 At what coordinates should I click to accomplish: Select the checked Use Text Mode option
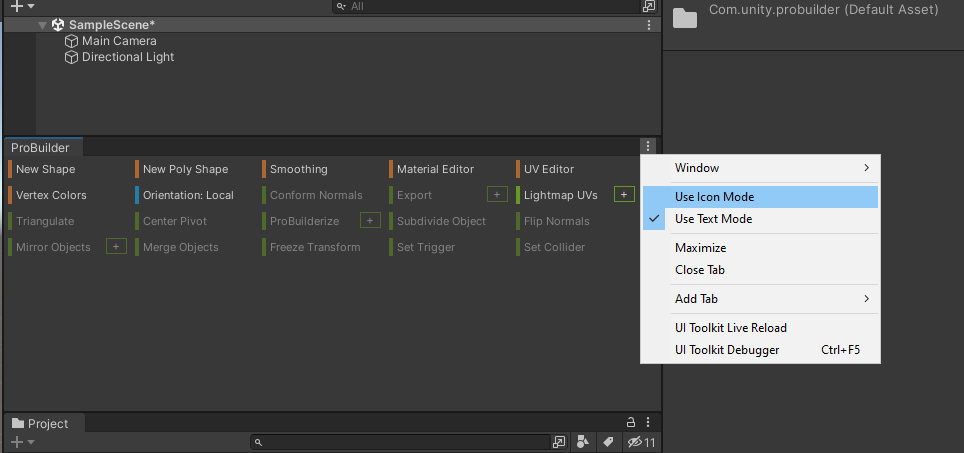pyautogui.click(x=713, y=219)
